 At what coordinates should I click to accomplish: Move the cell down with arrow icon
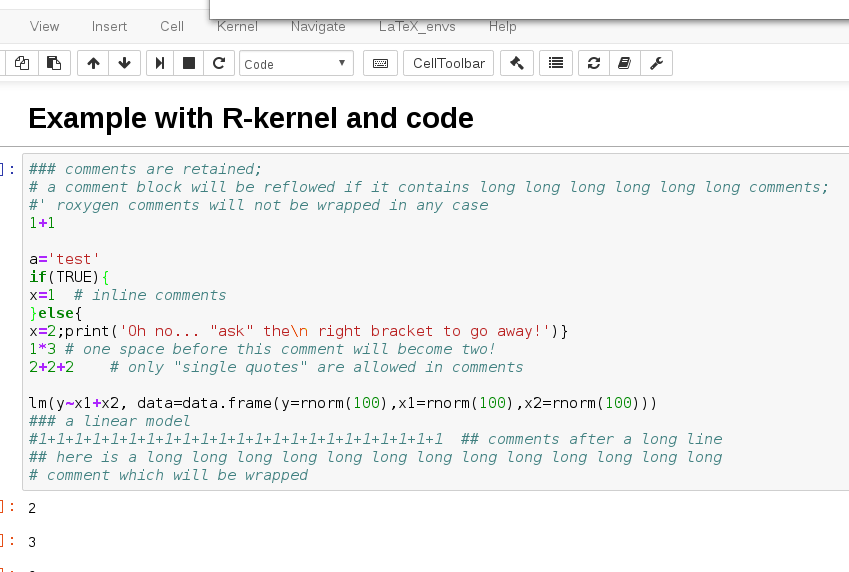tap(124, 64)
